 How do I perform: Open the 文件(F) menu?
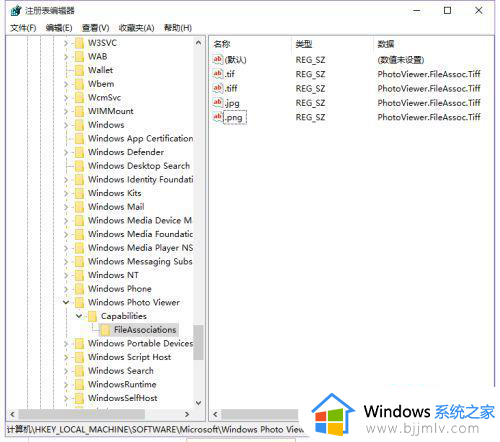click(x=23, y=28)
